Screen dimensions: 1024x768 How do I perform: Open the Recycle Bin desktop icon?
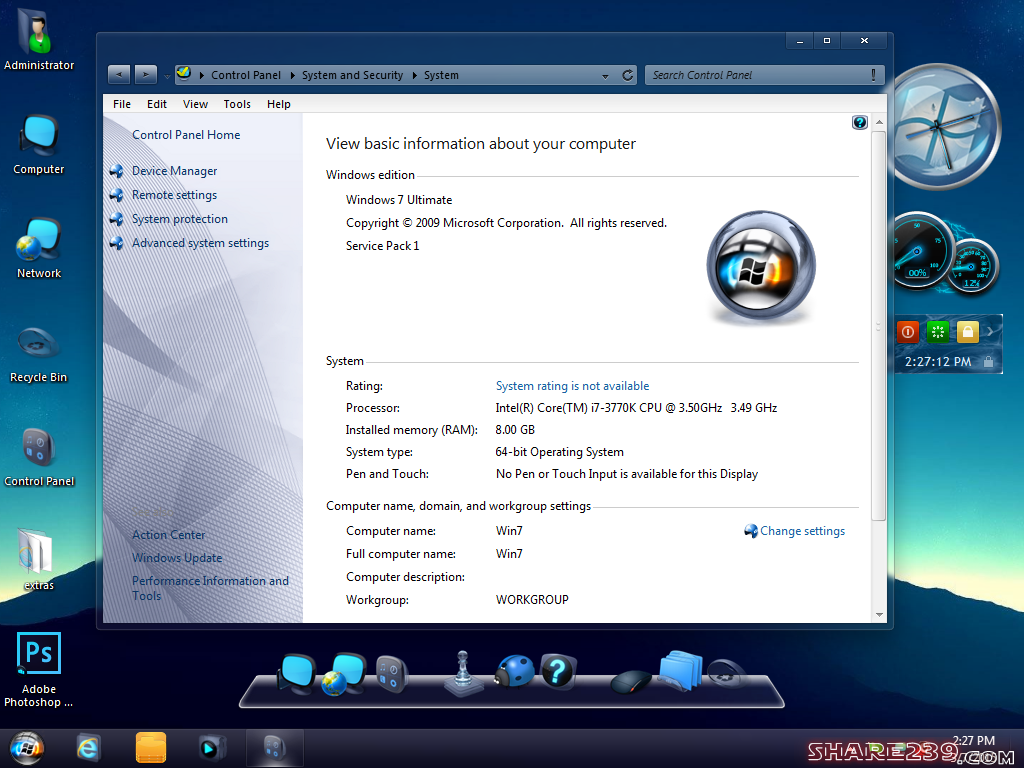39,353
